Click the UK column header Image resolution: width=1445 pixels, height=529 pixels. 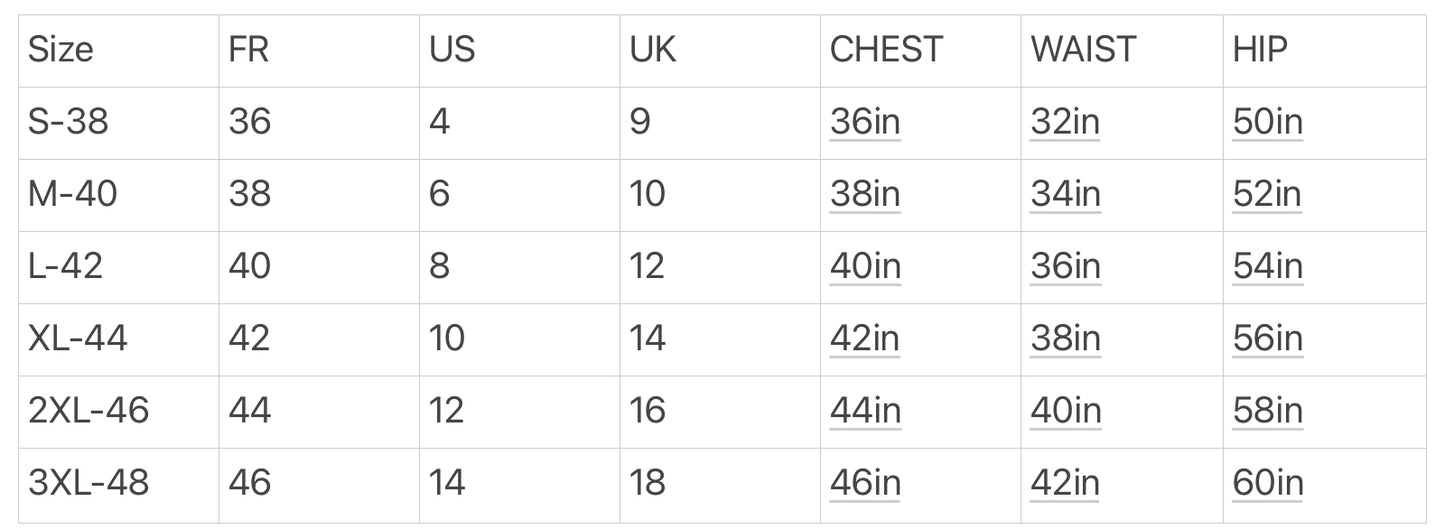(x=653, y=50)
